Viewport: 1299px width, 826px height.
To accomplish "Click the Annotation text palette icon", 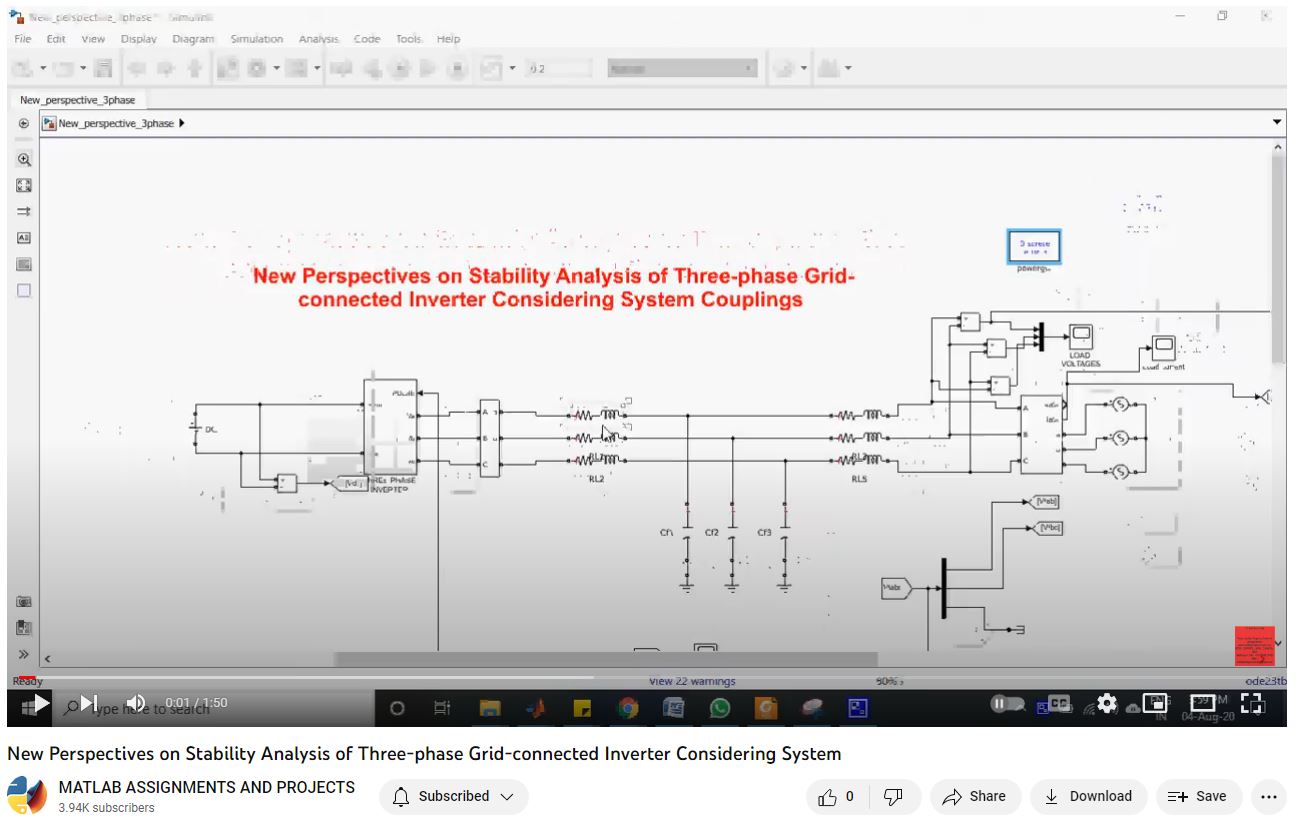I will [x=24, y=238].
